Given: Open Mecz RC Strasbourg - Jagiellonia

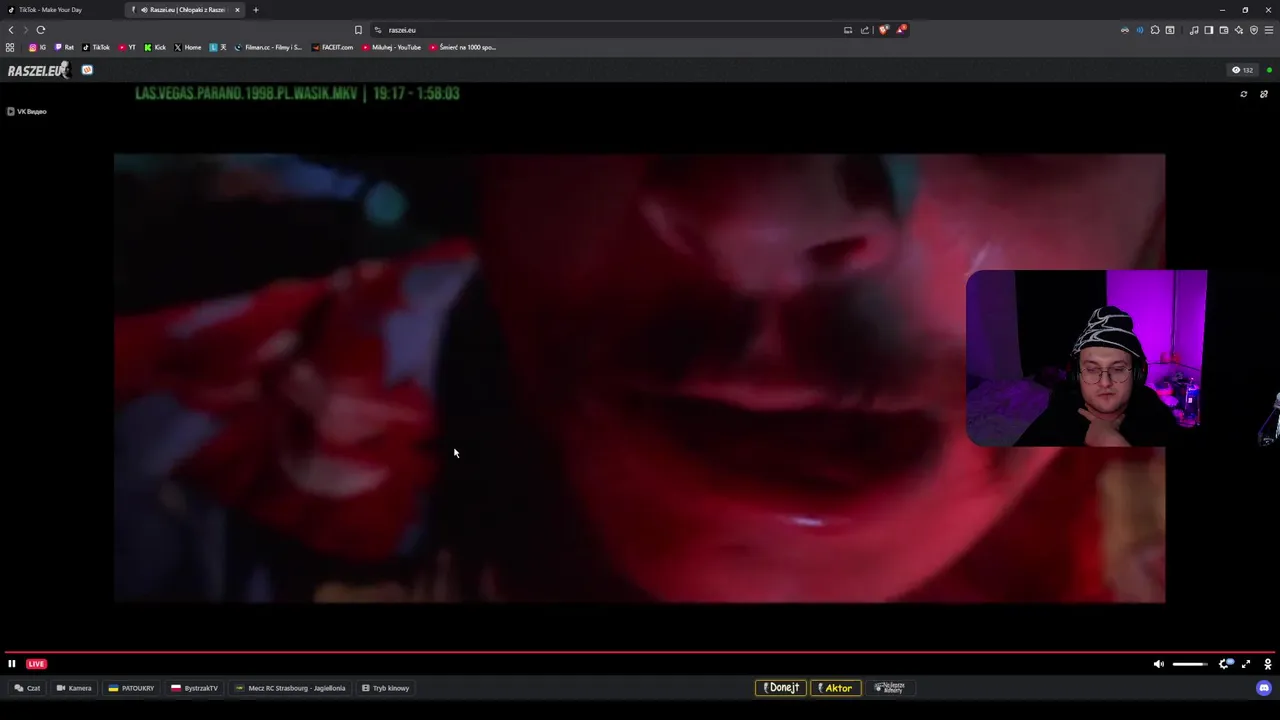Looking at the screenshot, I should (x=290, y=688).
